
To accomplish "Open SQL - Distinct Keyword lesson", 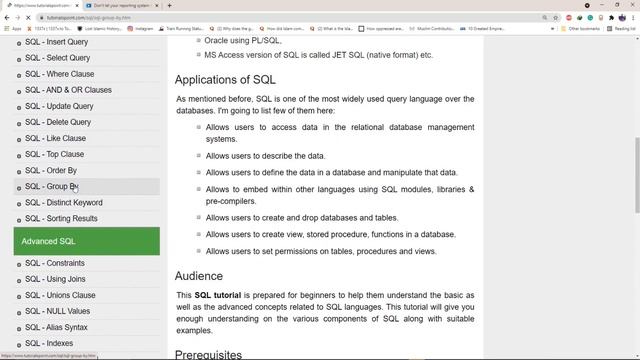I will pyautogui.click(x=64, y=202).
